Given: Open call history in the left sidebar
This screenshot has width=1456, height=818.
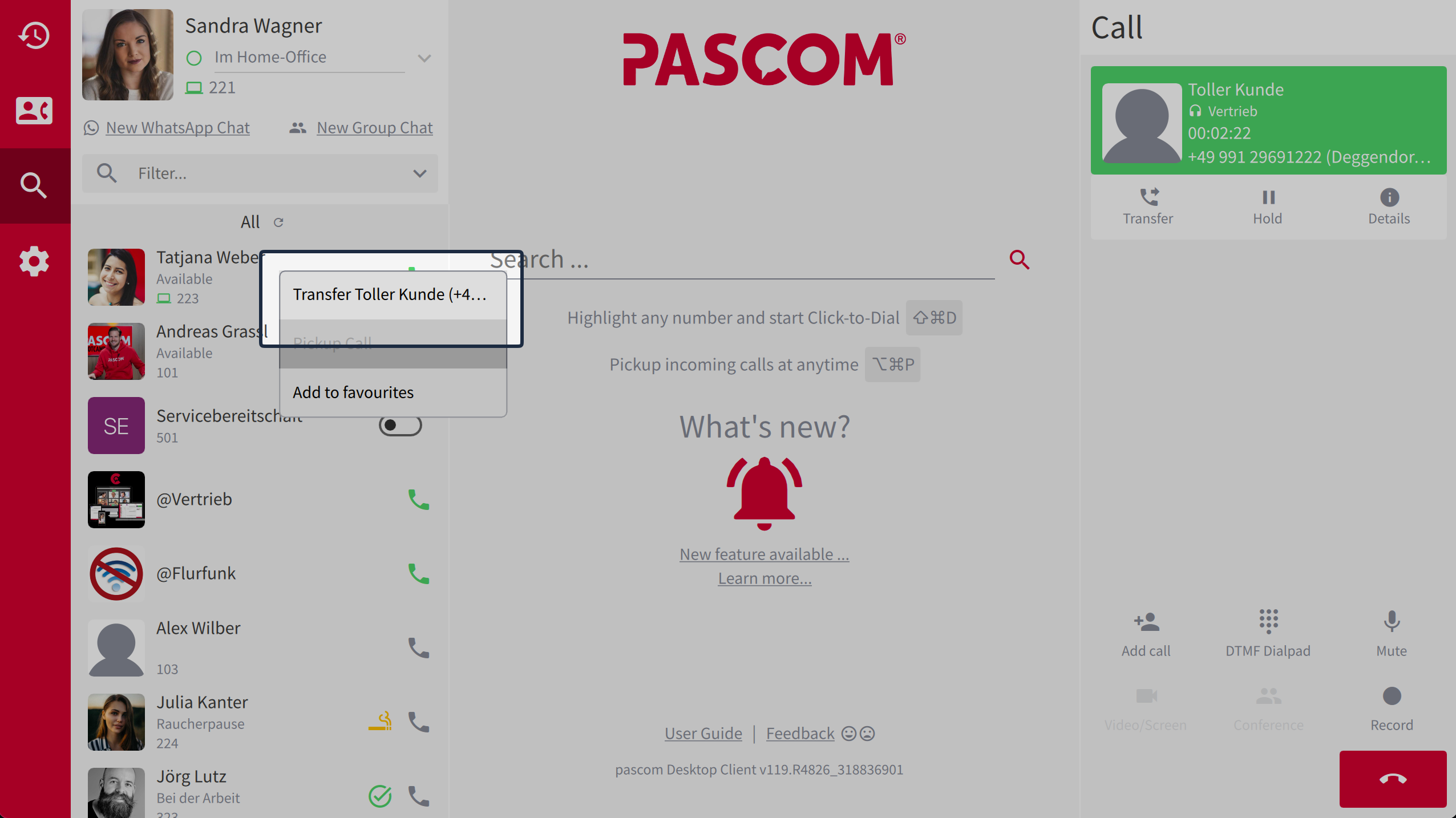Looking at the screenshot, I should (x=34, y=35).
